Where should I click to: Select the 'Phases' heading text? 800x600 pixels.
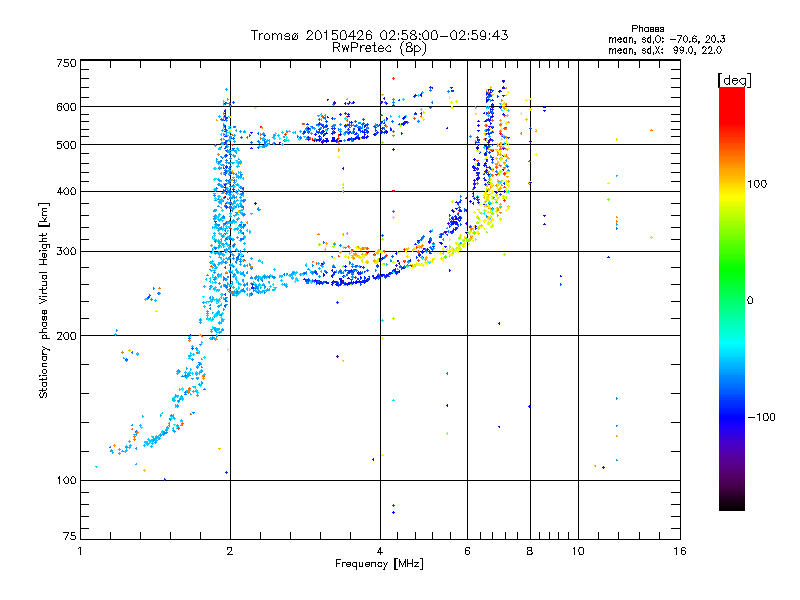click(647, 29)
